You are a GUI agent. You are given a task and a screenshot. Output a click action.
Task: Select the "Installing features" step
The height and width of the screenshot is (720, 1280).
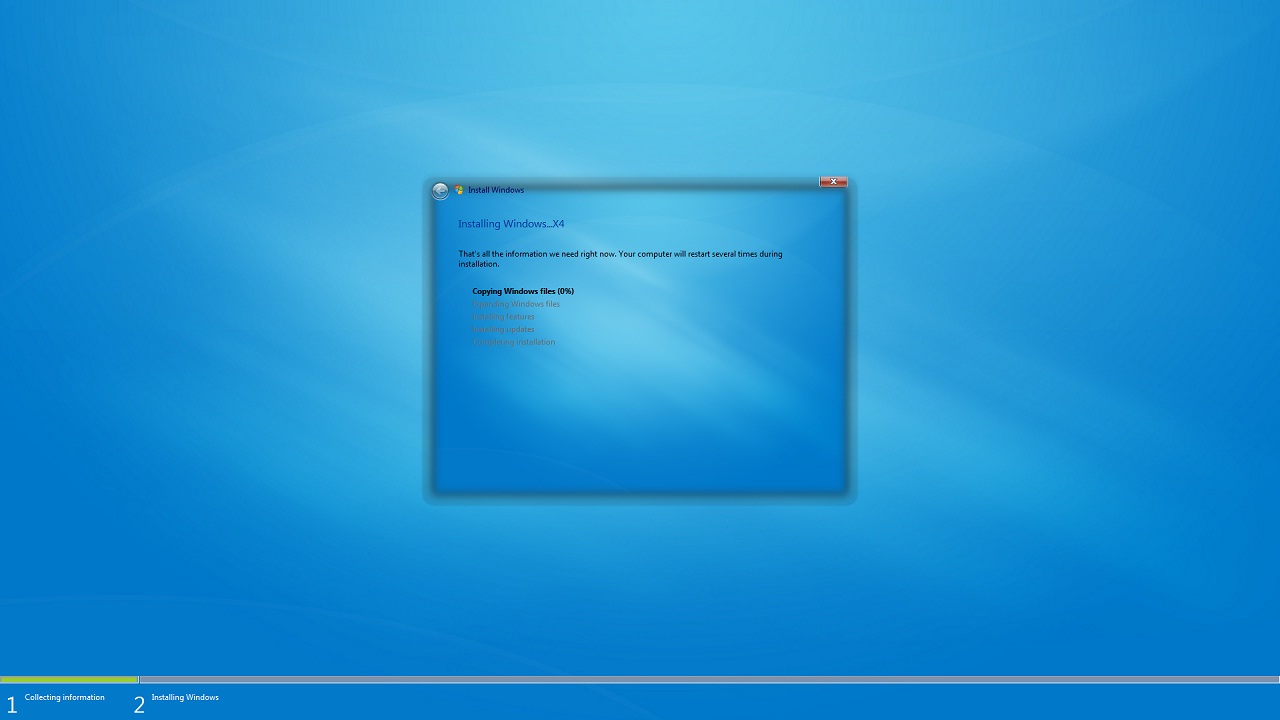pos(503,317)
